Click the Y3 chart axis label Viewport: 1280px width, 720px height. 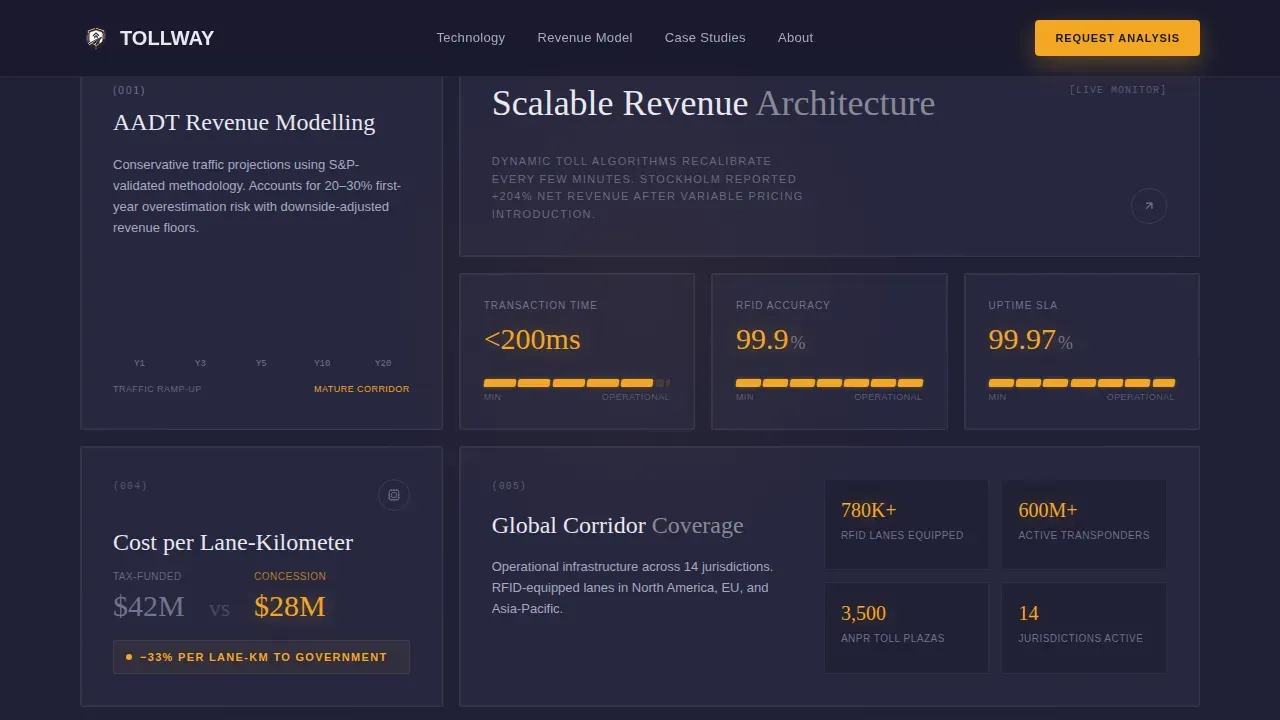pyautogui.click(x=201, y=364)
